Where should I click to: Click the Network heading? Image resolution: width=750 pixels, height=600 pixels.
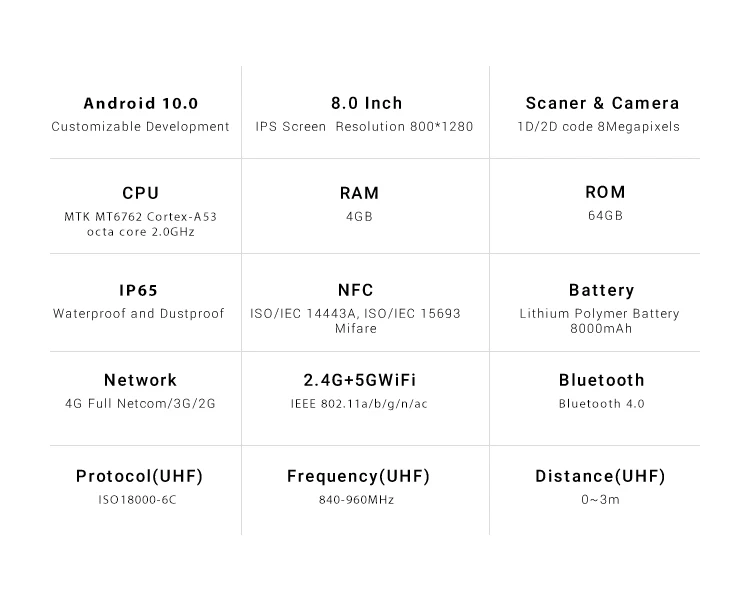coord(140,380)
